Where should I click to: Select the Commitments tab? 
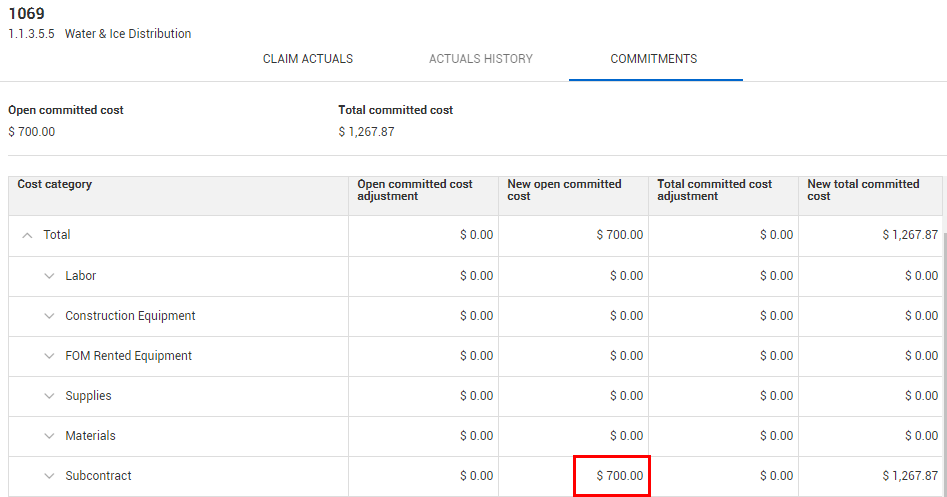point(654,59)
